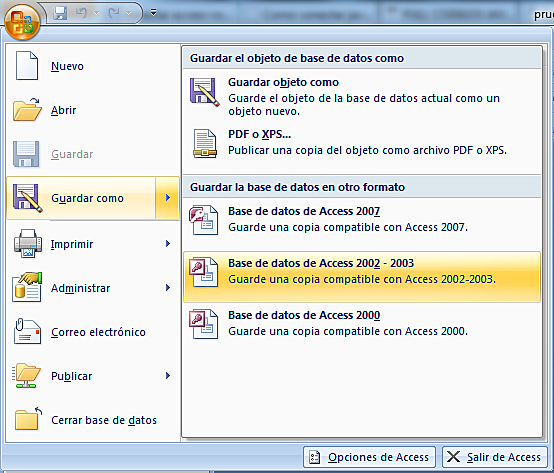
Task: Click the Opciones de Access button
Action: (369, 457)
